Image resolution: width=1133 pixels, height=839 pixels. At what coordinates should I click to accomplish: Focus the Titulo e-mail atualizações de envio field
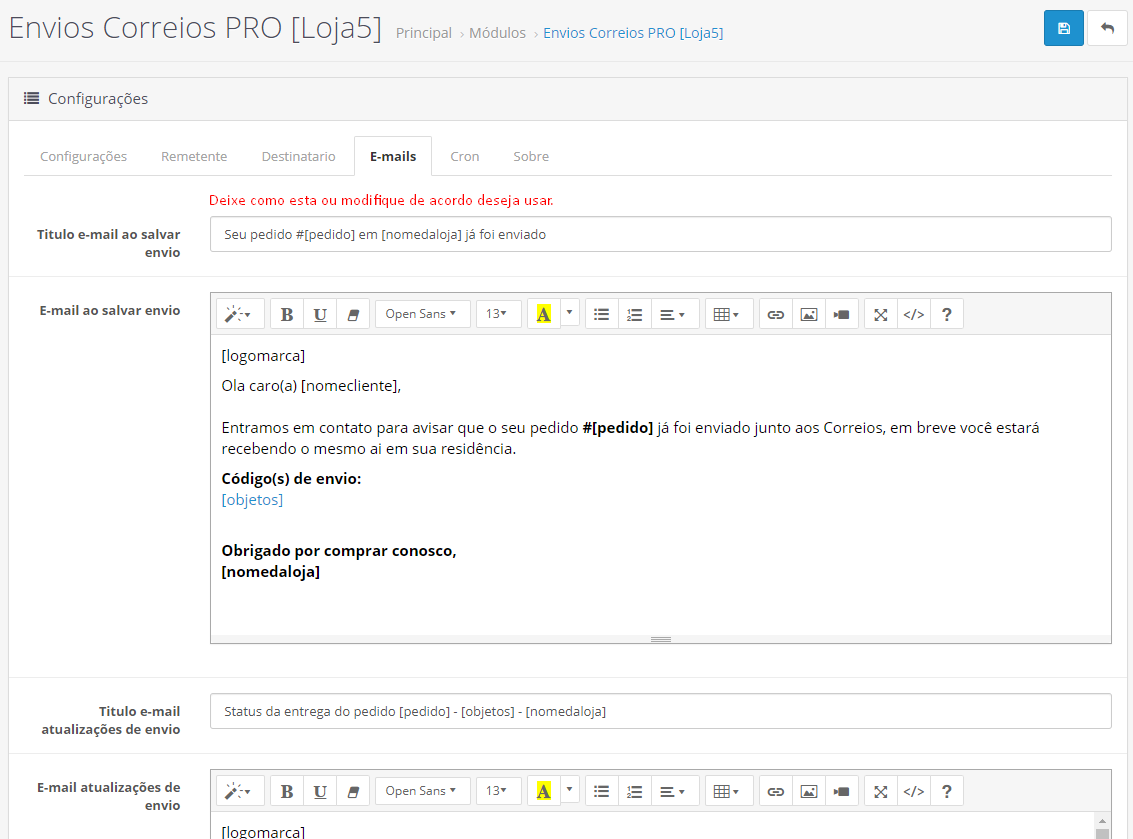pos(660,711)
